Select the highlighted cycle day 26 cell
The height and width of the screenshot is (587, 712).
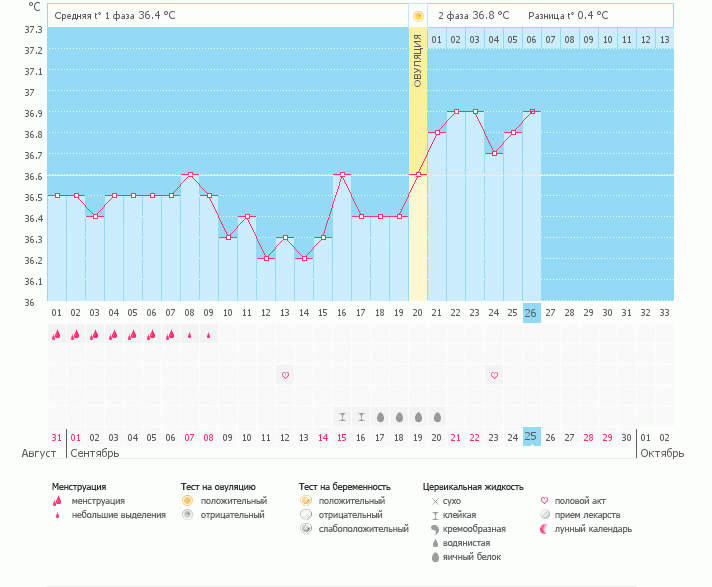[532, 313]
